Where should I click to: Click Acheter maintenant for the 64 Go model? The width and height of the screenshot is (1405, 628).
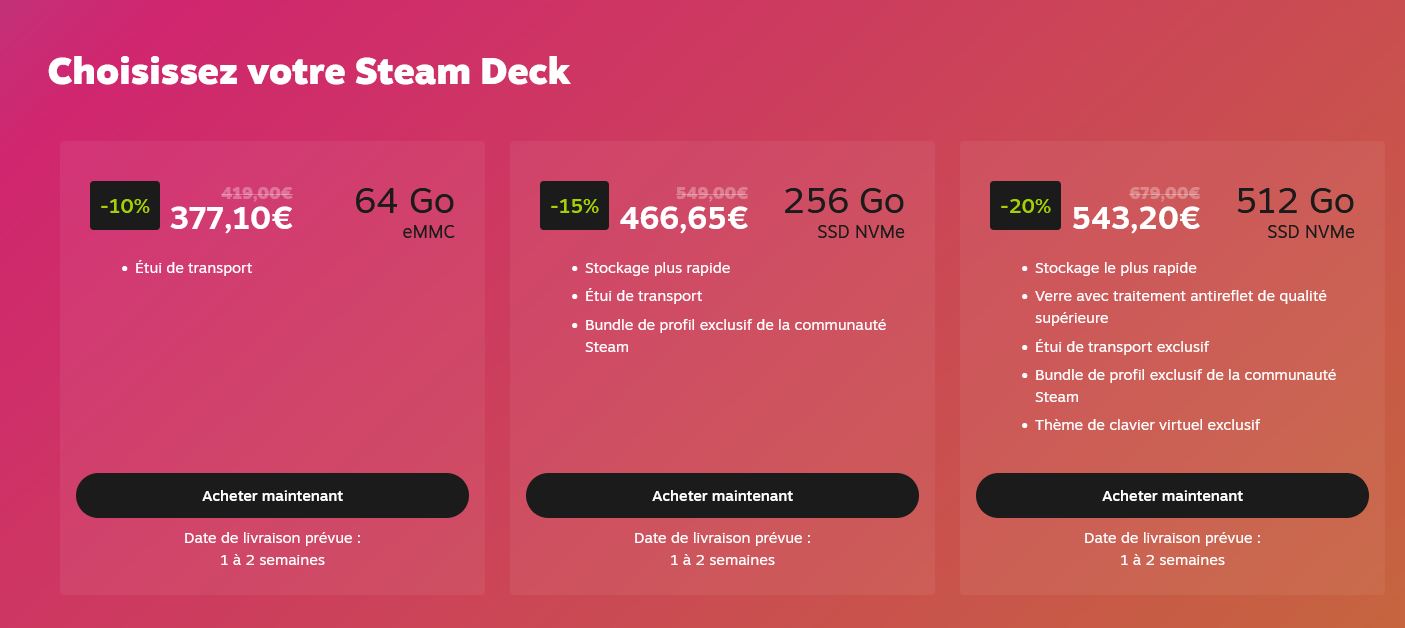click(x=272, y=496)
